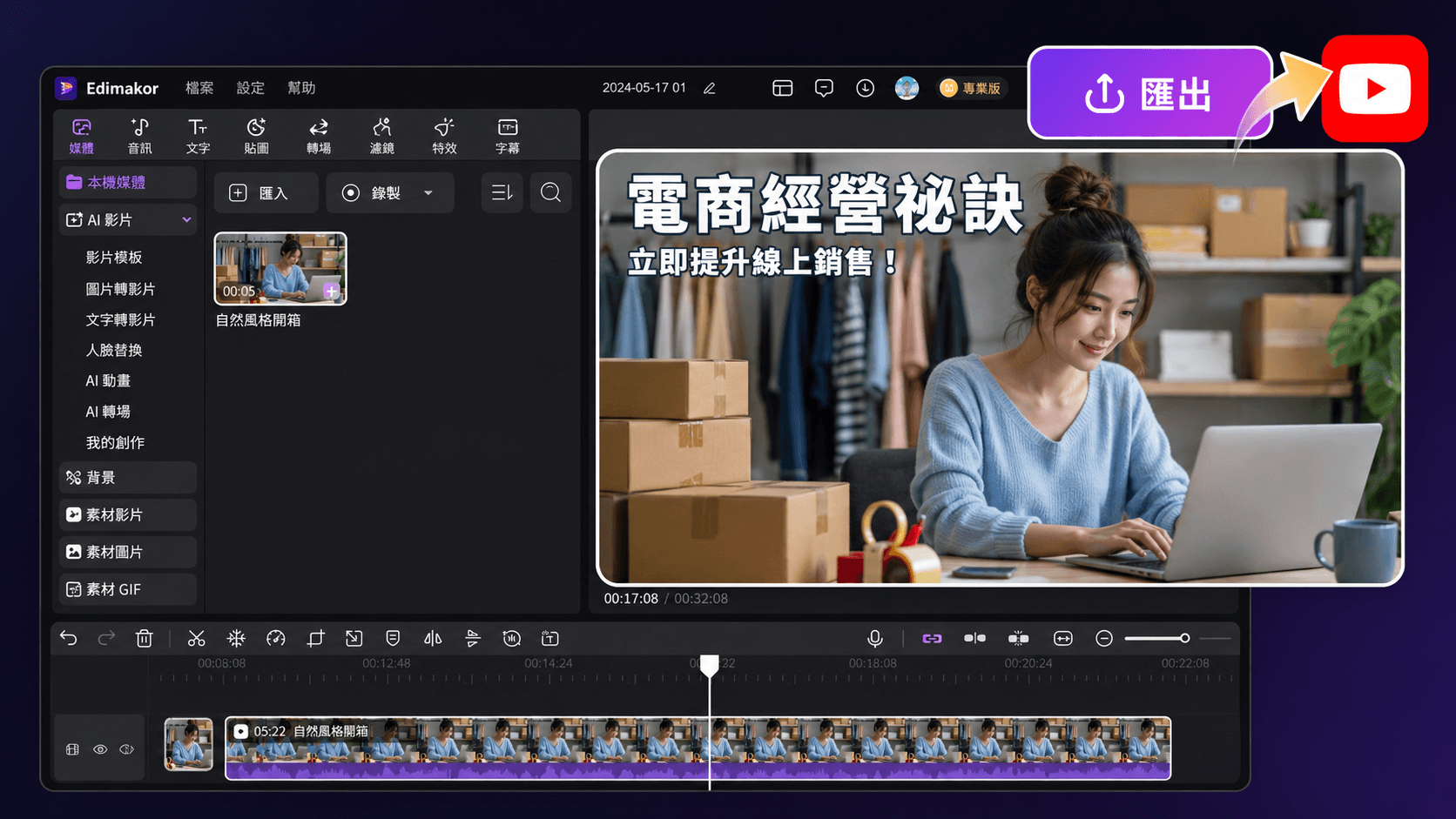Toggle the magnetic snap split icon

coord(975,639)
